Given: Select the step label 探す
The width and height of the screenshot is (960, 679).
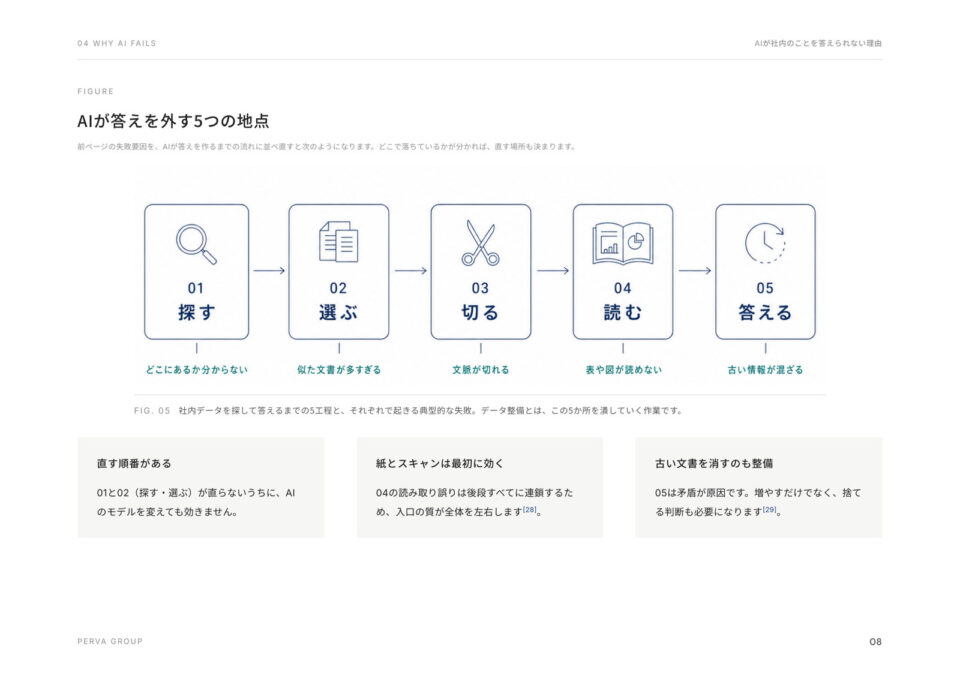Looking at the screenshot, I should point(197,312).
